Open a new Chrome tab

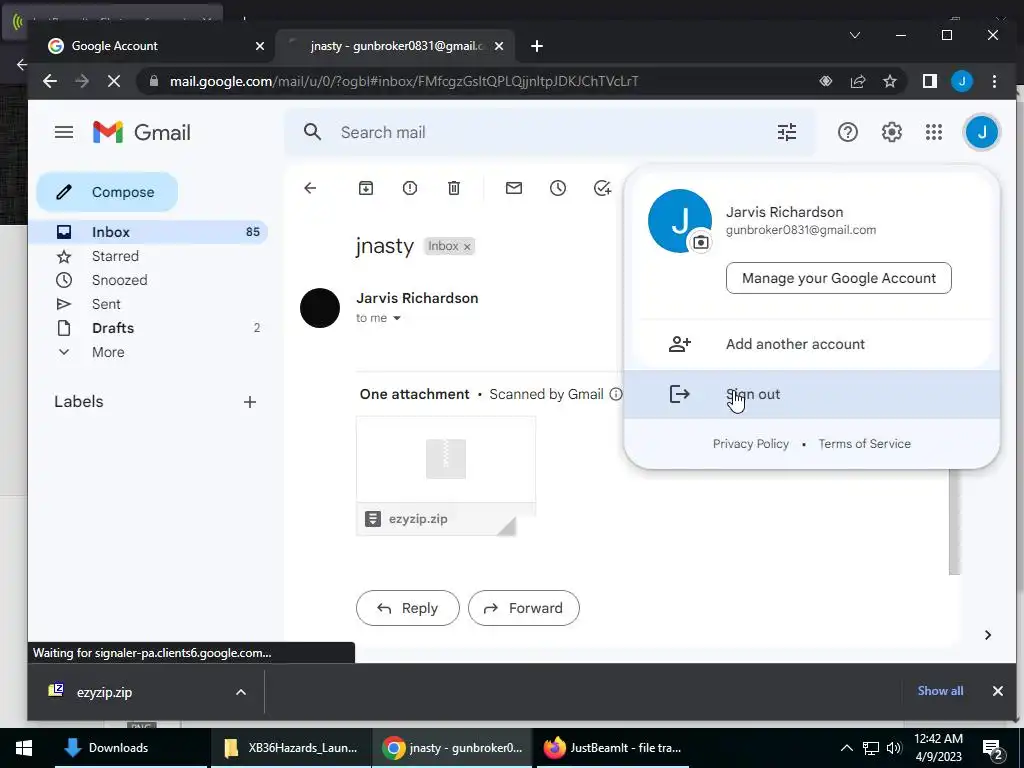point(537,46)
